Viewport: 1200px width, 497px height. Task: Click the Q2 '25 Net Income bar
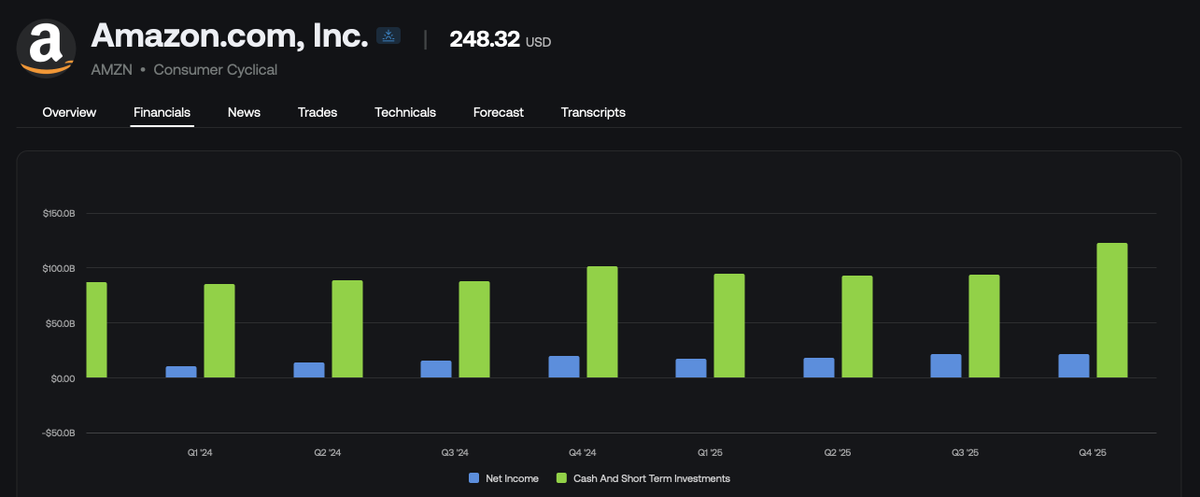click(x=819, y=368)
